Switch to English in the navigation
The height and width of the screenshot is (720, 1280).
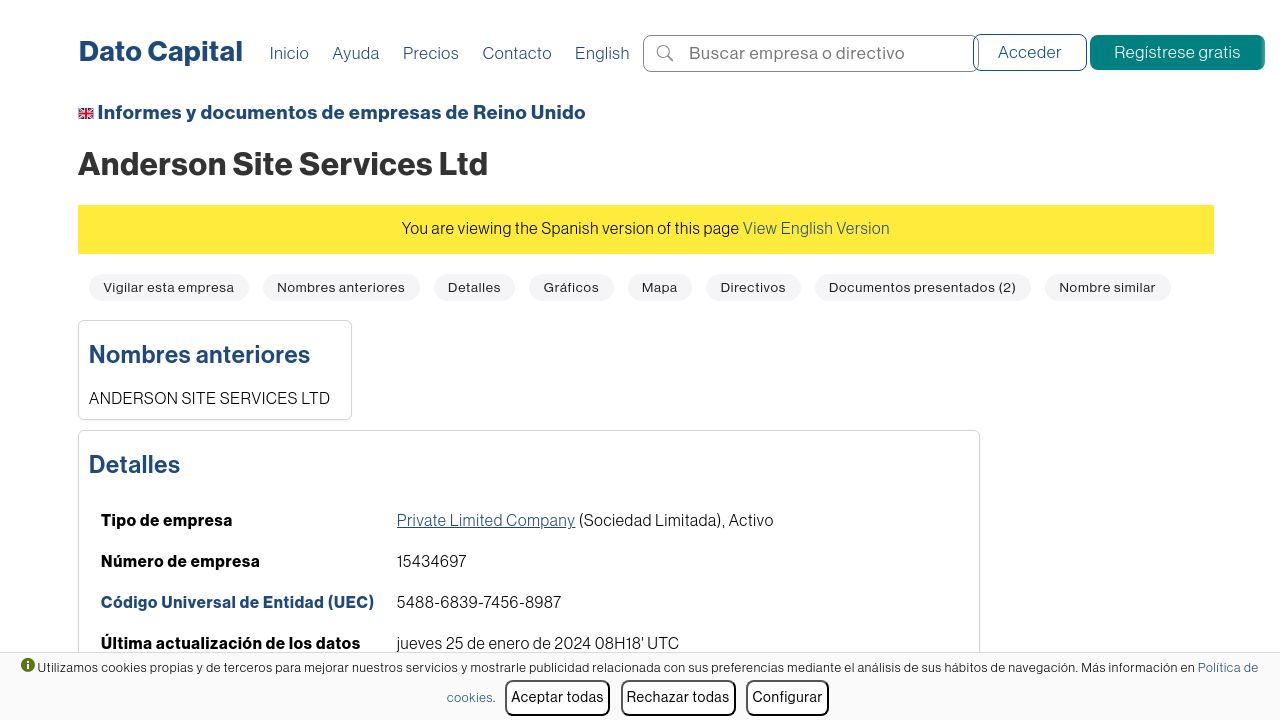point(602,53)
